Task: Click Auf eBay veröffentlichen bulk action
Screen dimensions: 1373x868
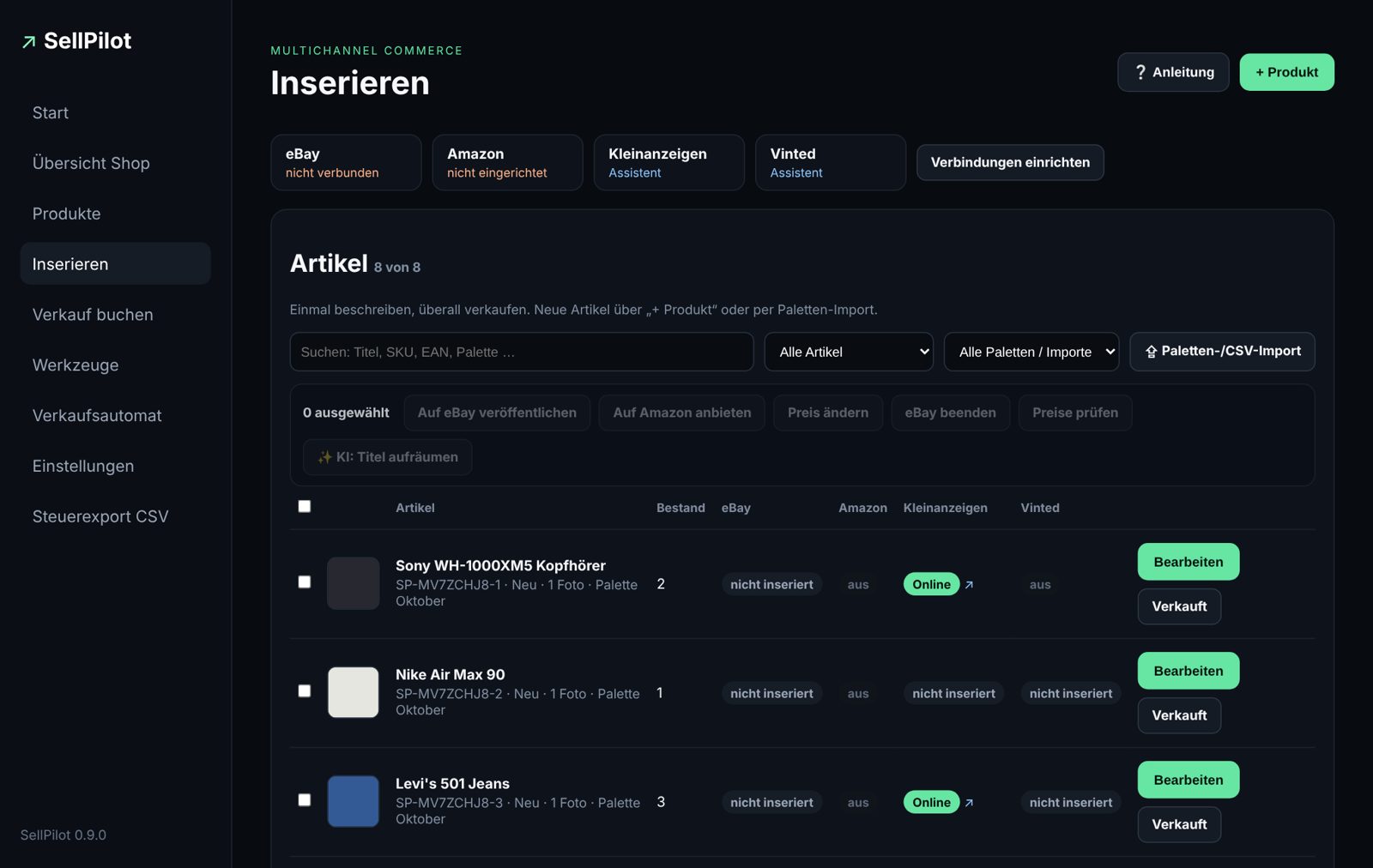Action: (x=497, y=413)
